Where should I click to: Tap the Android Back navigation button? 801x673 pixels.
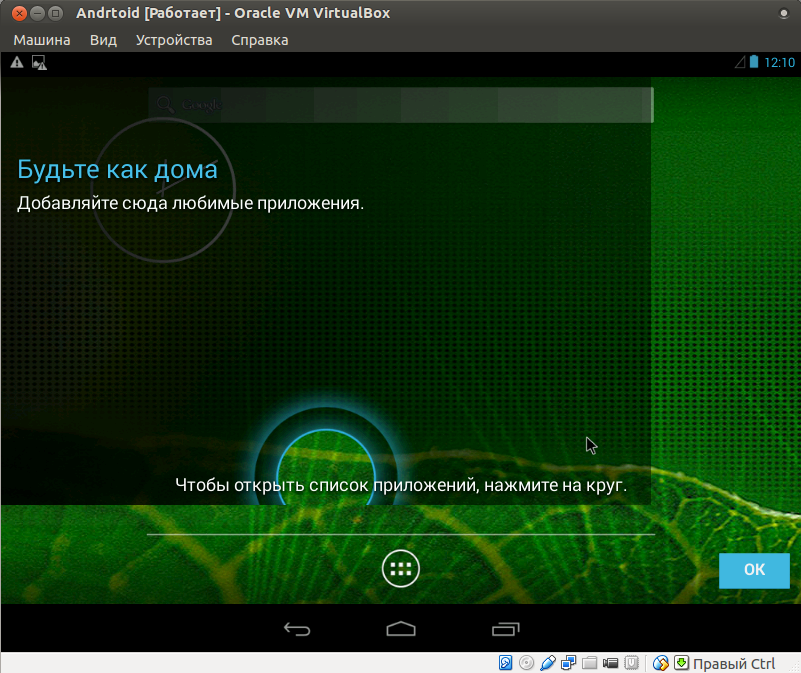pyautogui.click(x=297, y=629)
